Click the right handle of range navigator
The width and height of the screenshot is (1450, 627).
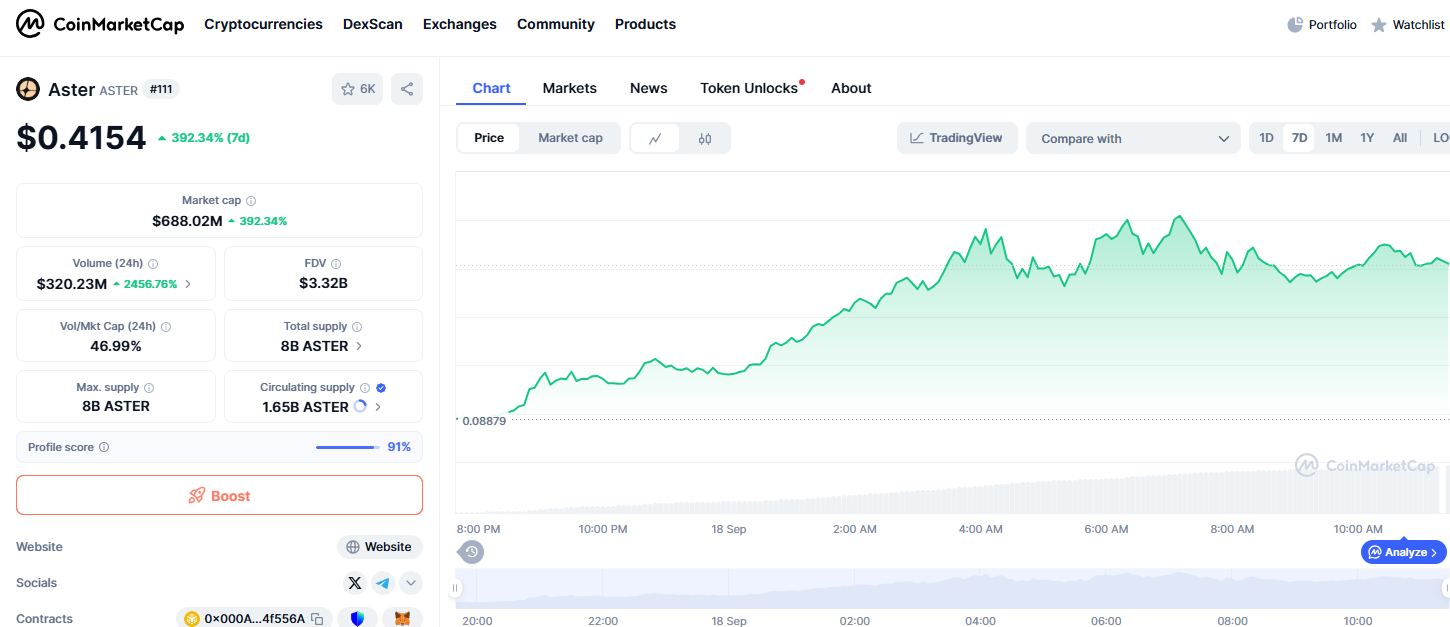point(1446,588)
